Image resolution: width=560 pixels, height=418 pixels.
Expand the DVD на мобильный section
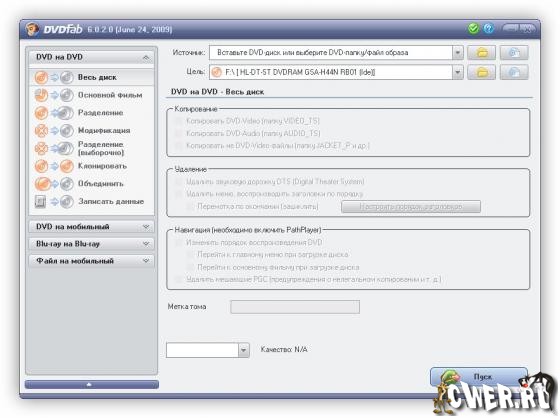(x=91, y=227)
